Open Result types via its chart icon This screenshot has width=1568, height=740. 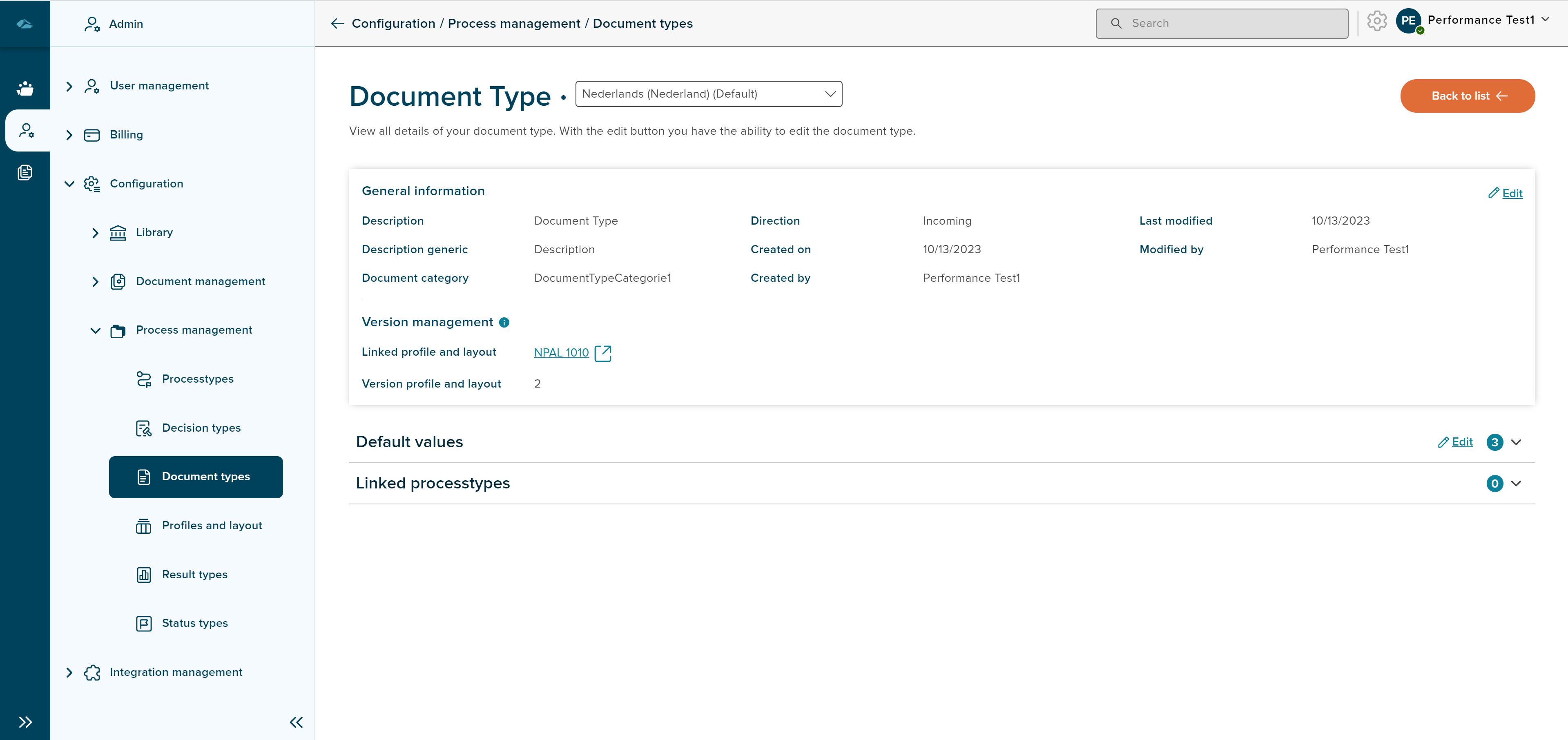144,575
